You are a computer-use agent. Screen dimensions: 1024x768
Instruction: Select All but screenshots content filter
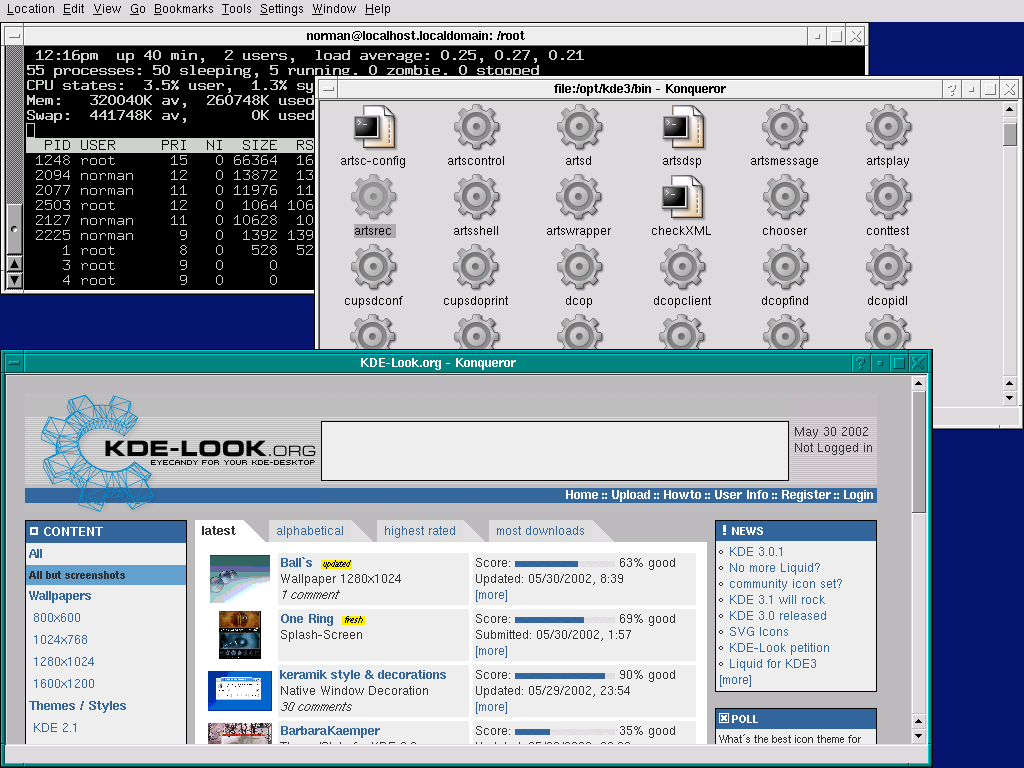point(106,575)
